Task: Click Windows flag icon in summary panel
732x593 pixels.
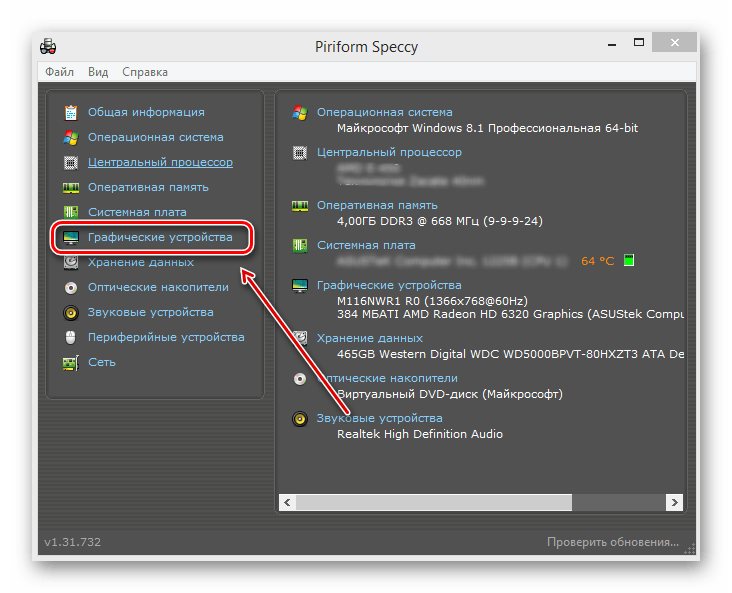Action: (300, 113)
